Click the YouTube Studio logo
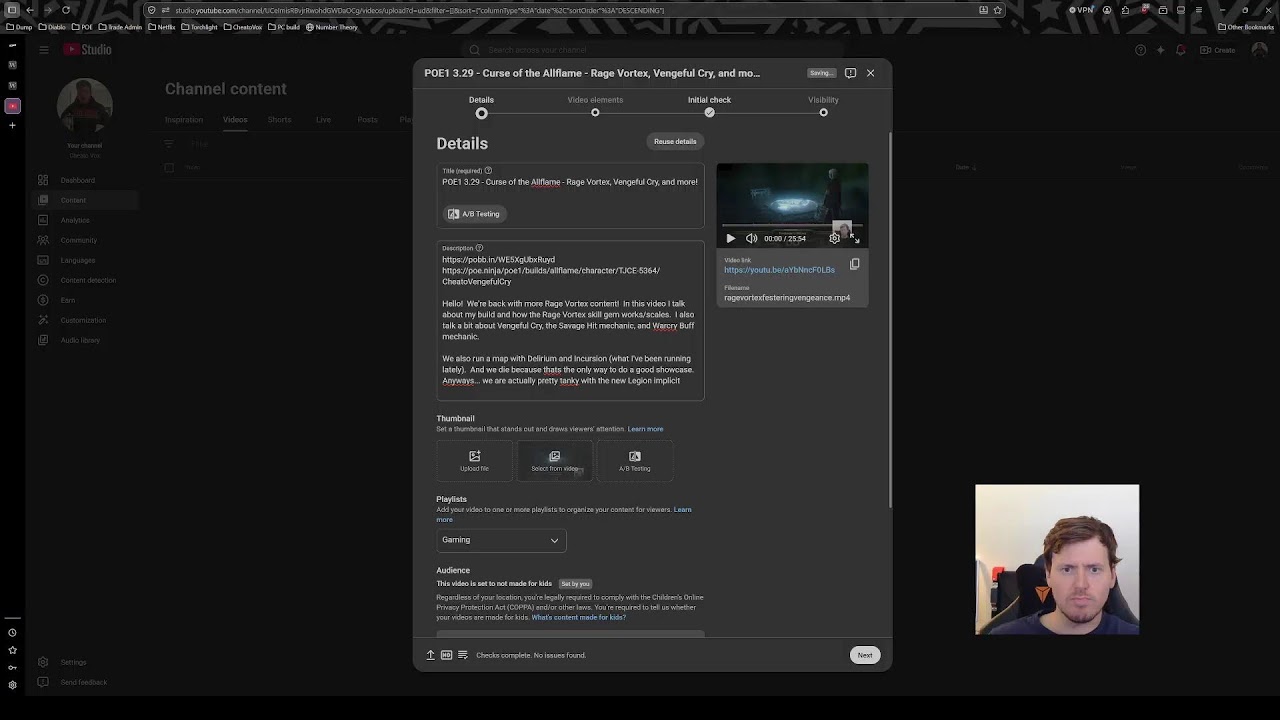The image size is (1280, 720). click(87, 50)
